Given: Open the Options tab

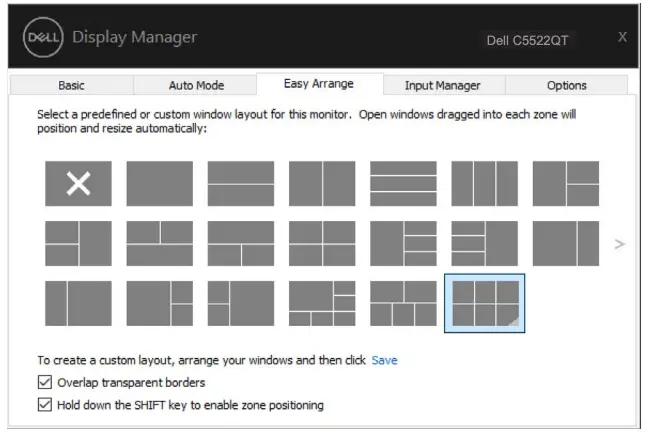Looking at the screenshot, I should click(x=566, y=86).
